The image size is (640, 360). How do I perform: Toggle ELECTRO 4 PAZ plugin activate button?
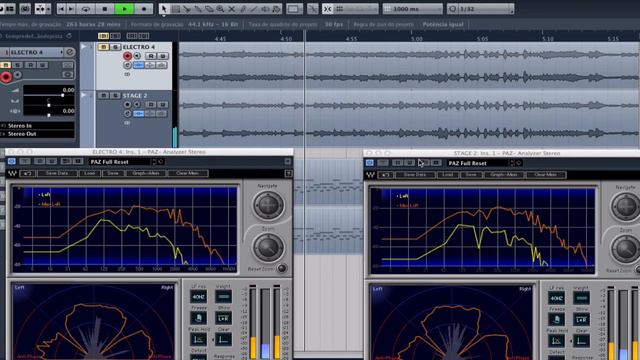11,162
